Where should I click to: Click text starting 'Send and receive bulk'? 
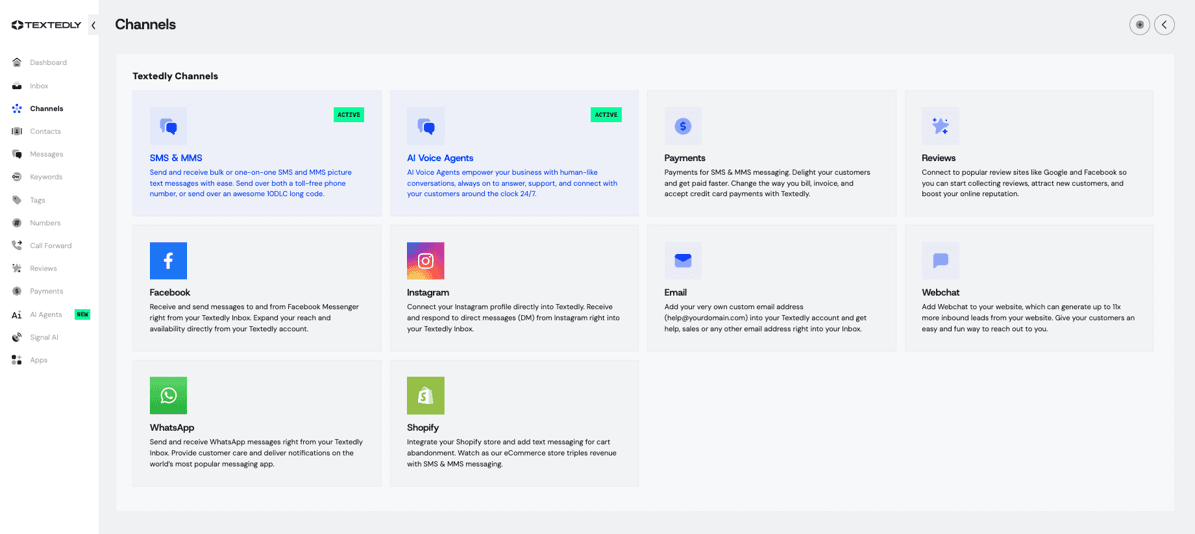(251, 184)
